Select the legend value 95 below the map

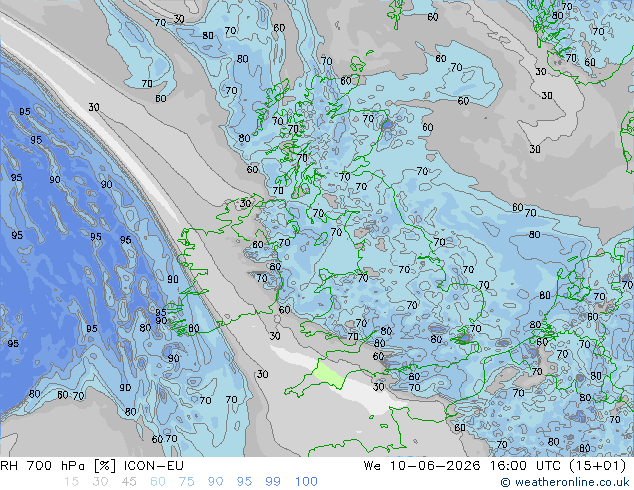pyautogui.click(x=244, y=482)
